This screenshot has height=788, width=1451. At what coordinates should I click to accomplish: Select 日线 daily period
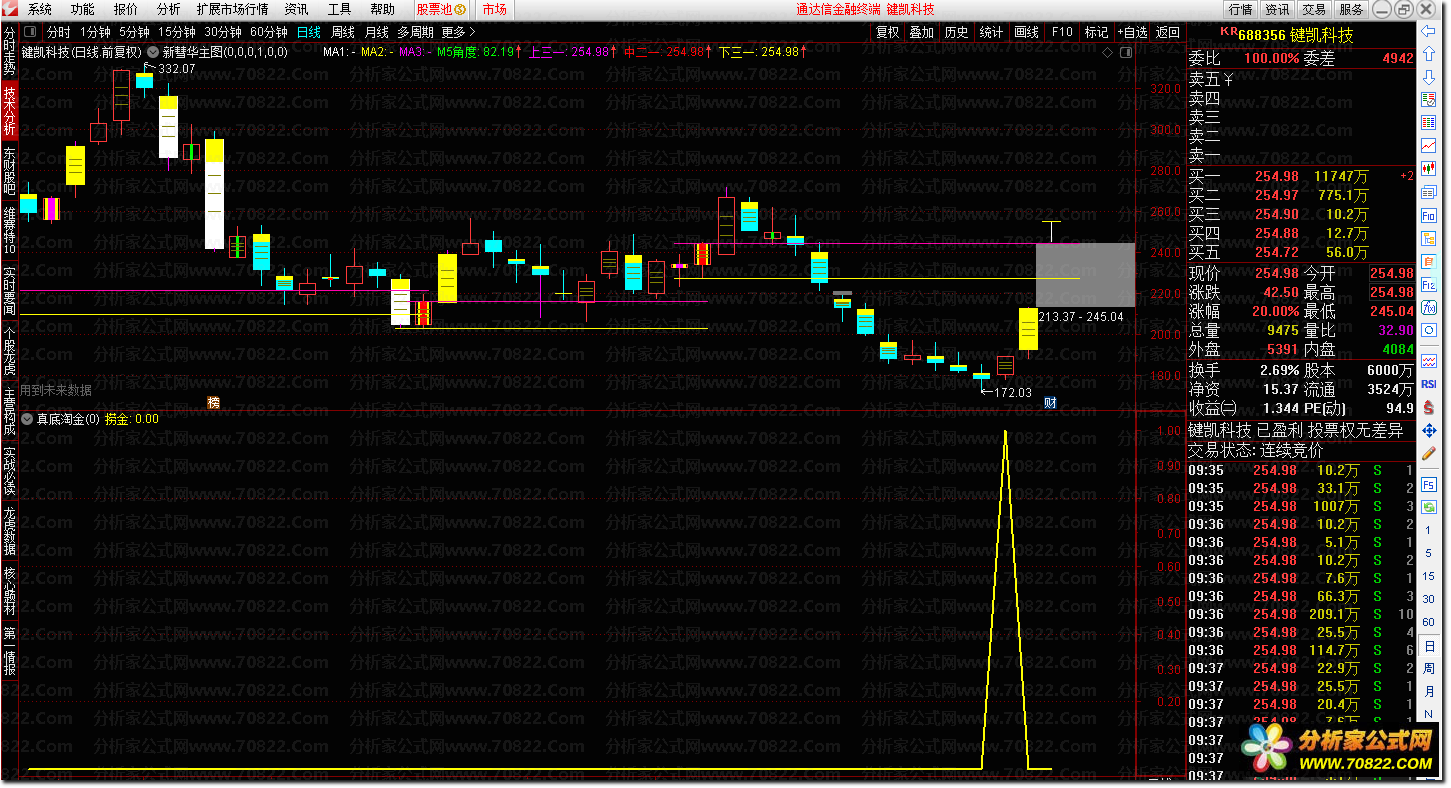(x=309, y=32)
